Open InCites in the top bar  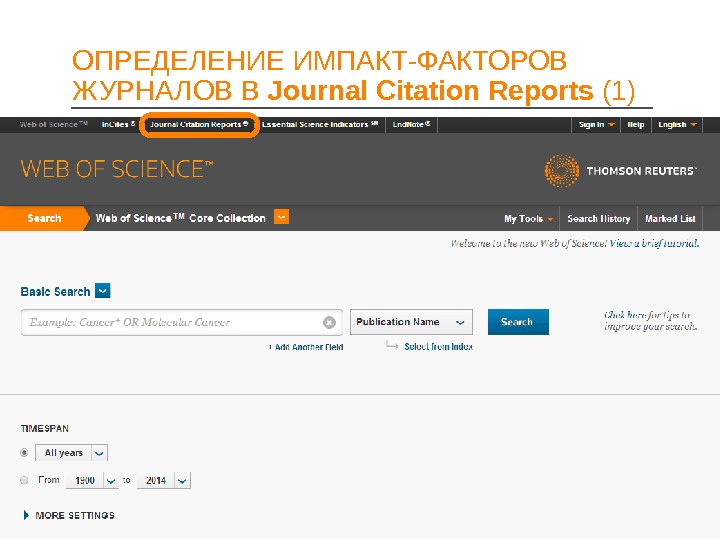click(x=118, y=124)
